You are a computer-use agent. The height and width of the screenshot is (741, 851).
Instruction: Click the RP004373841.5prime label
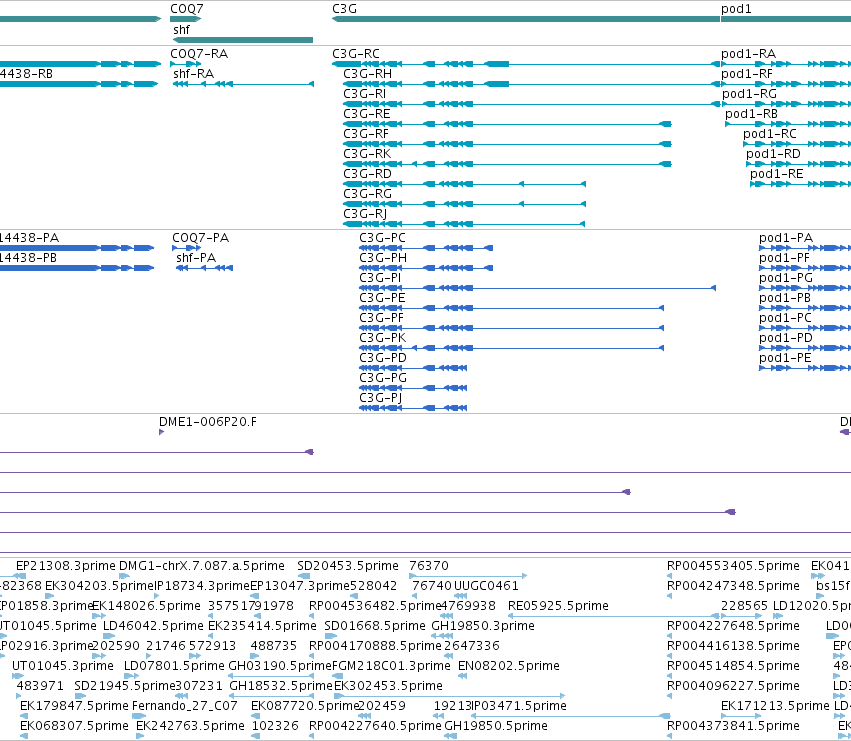pyautogui.click(x=733, y=726)
